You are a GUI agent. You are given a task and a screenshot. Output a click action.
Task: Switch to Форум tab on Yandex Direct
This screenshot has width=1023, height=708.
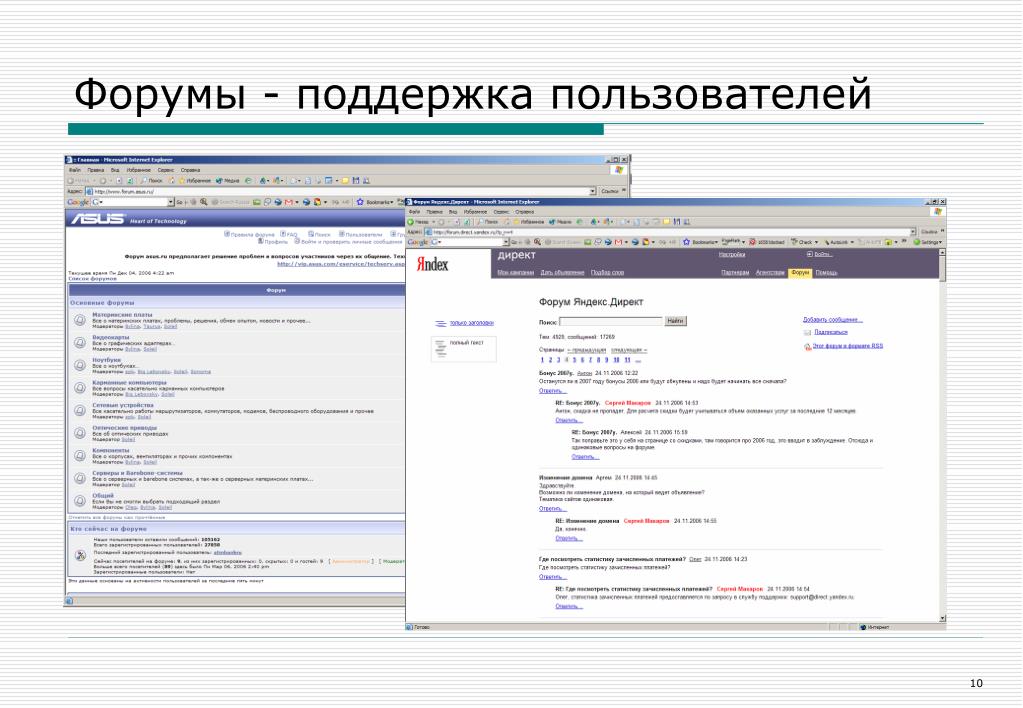[x=800, y=273]
